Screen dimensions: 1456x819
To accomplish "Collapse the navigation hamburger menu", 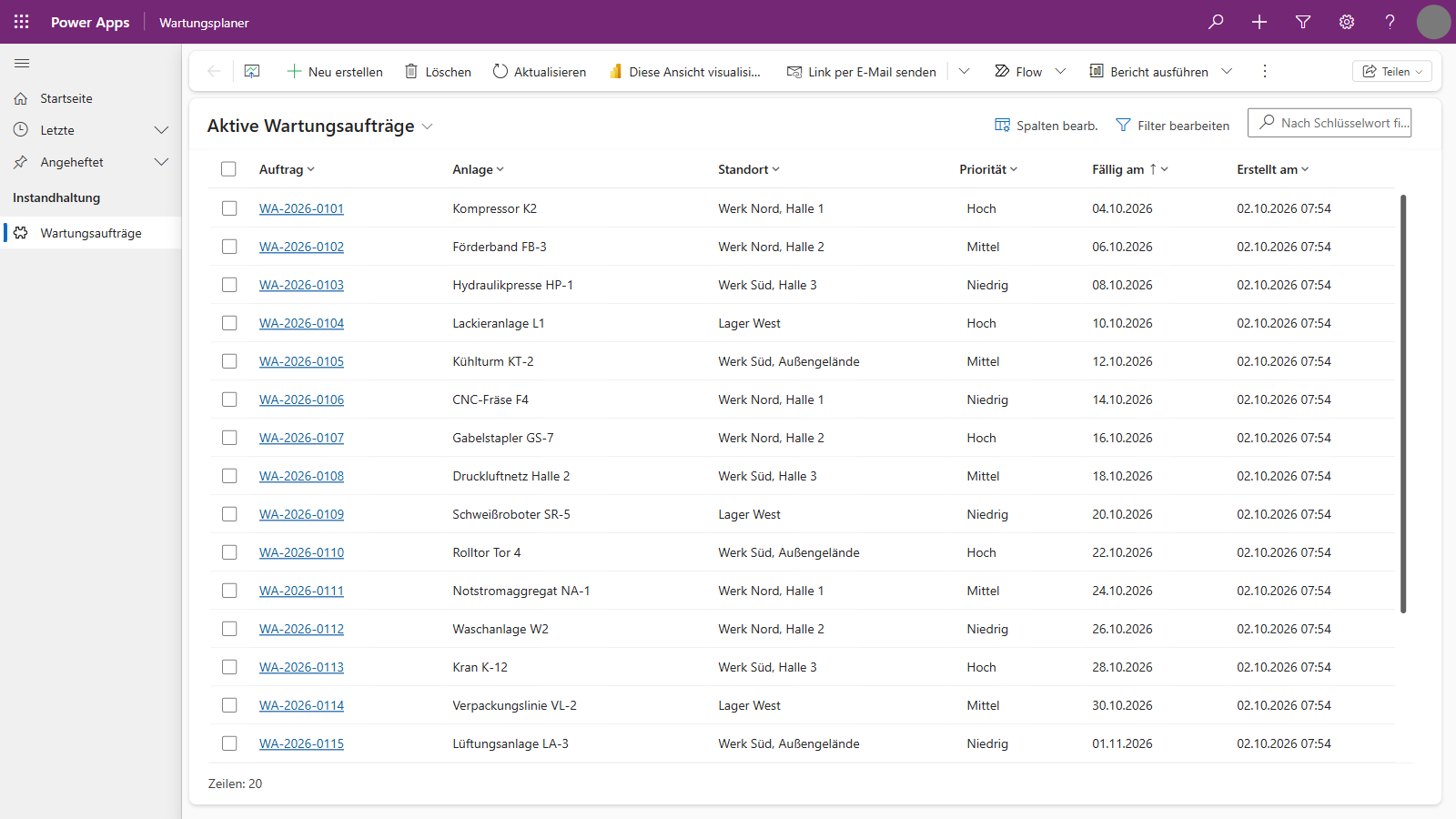I will coord(22,63).
